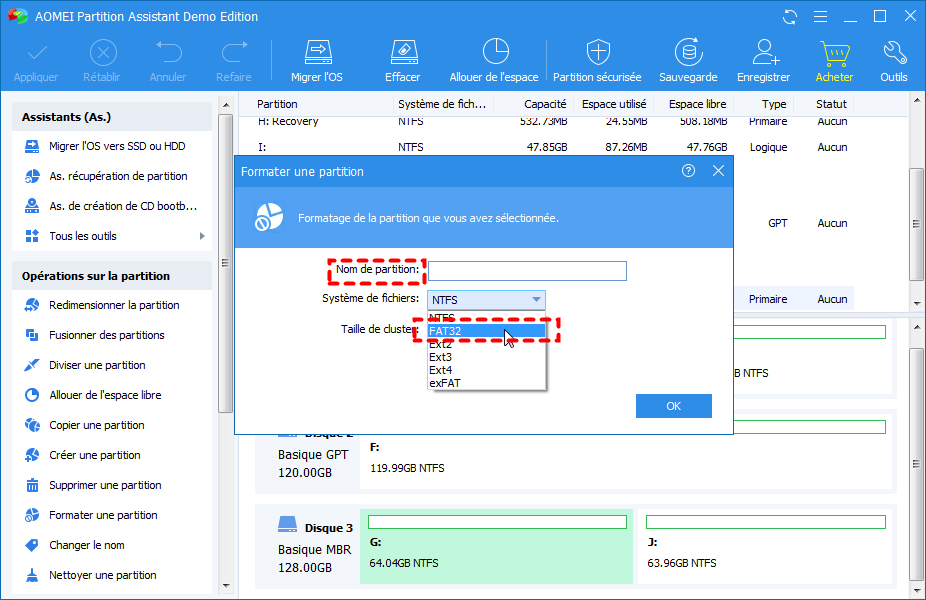Screen dimensions: 926x600
Task: Select the J: 63.96GB NTFS partition block
Action: click(765, 546)
